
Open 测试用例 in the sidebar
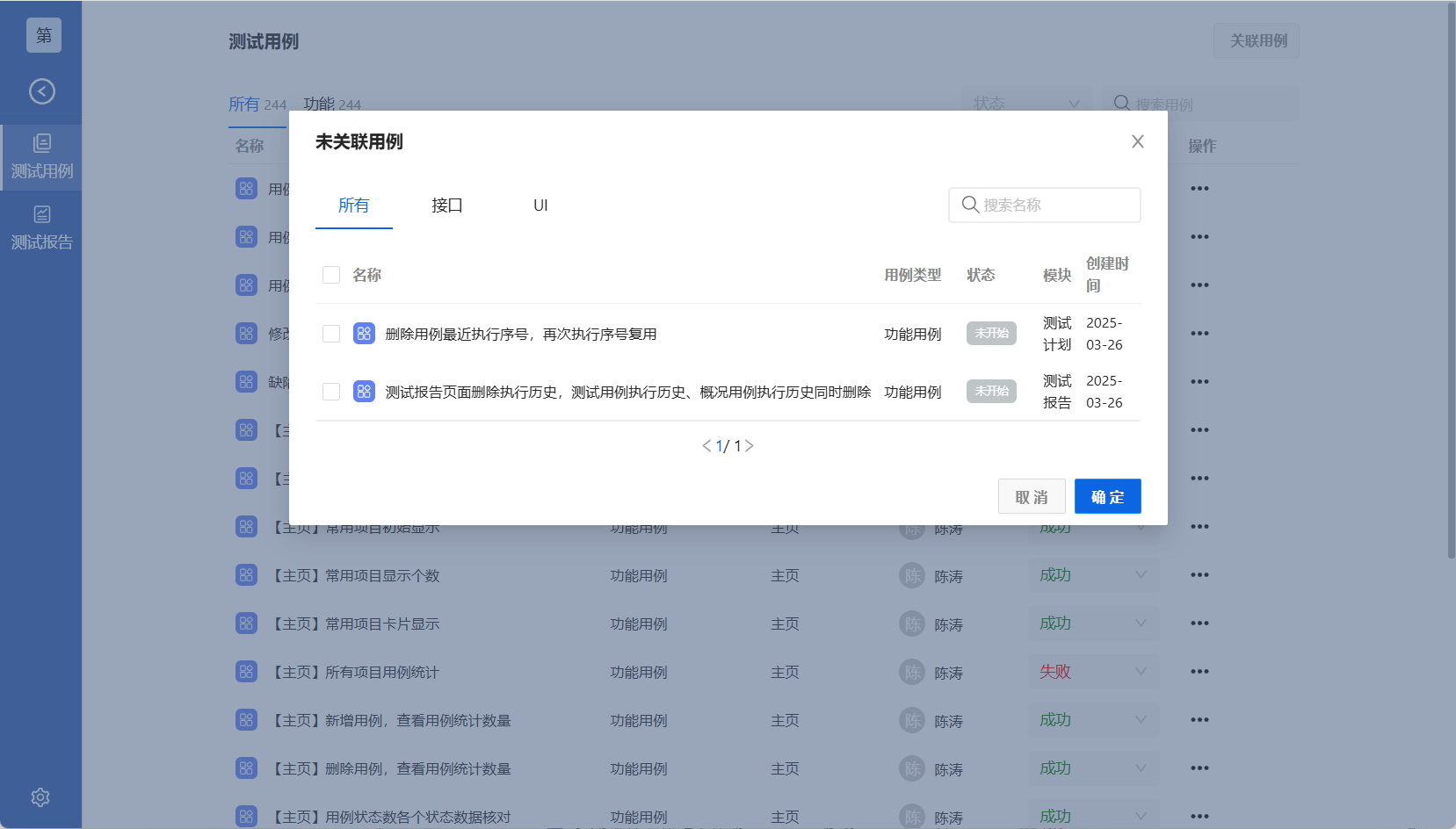coord(41,157)
